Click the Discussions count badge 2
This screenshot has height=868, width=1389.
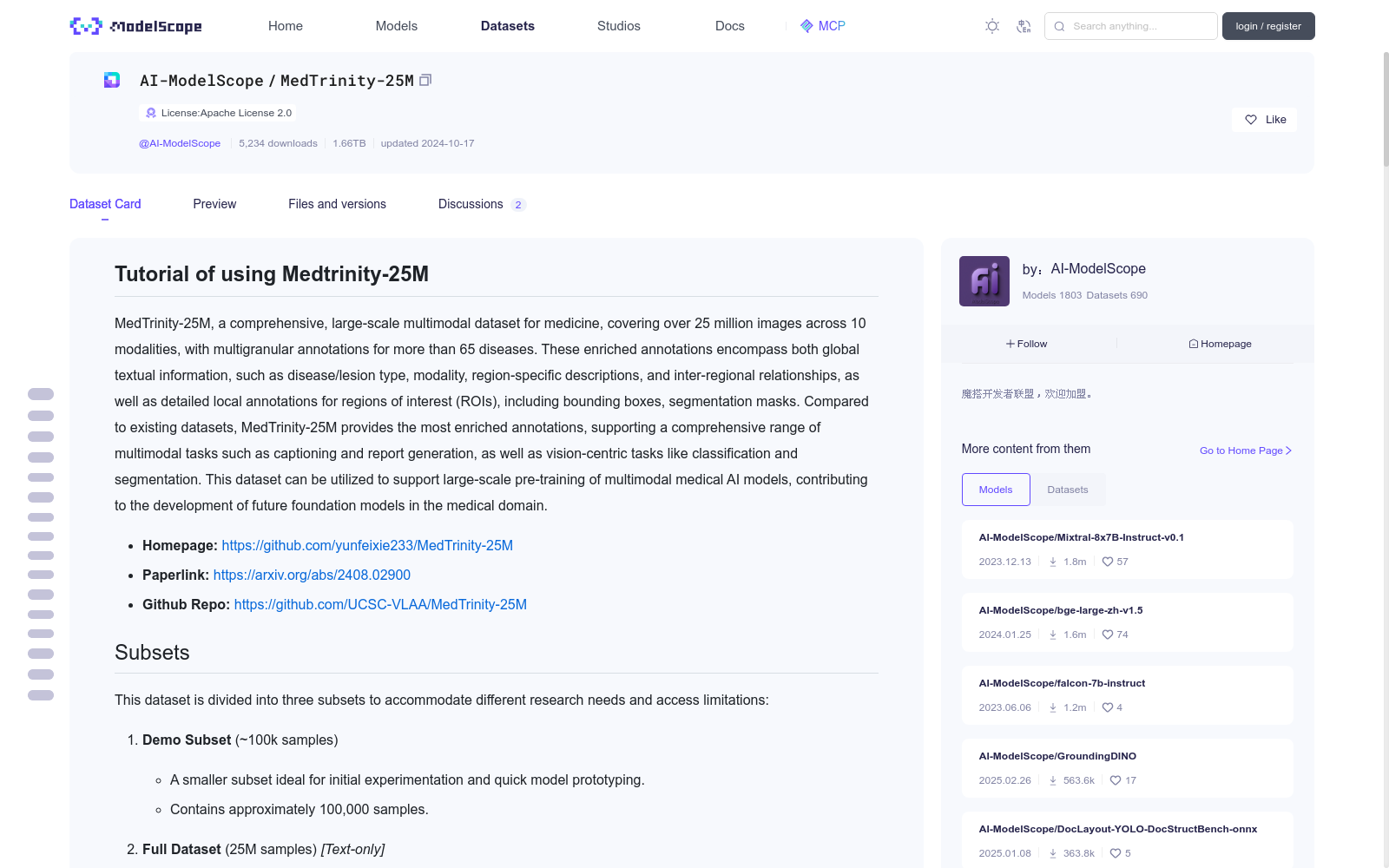pyautogui.click(x=518, y=205)
